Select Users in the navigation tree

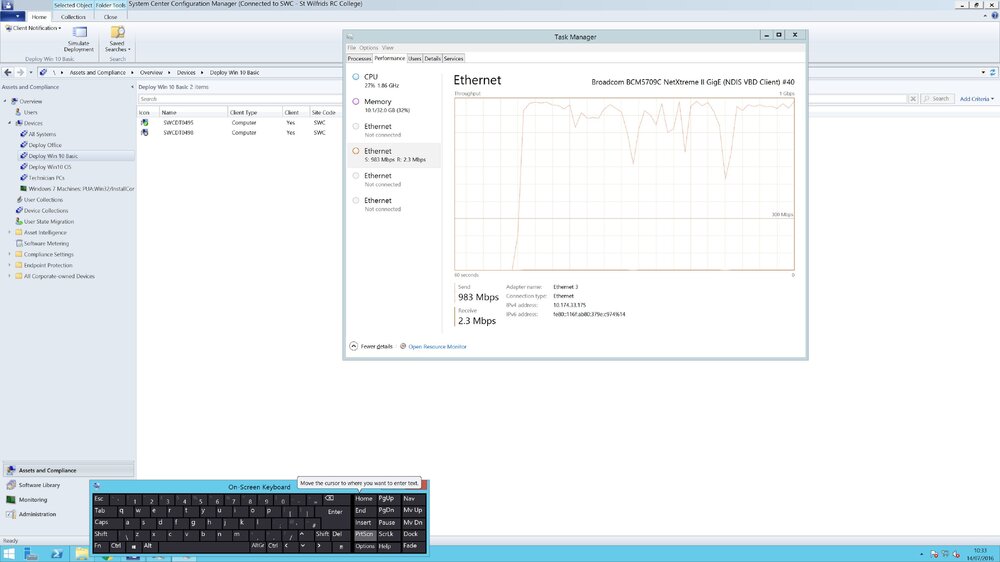click(30, 112)
